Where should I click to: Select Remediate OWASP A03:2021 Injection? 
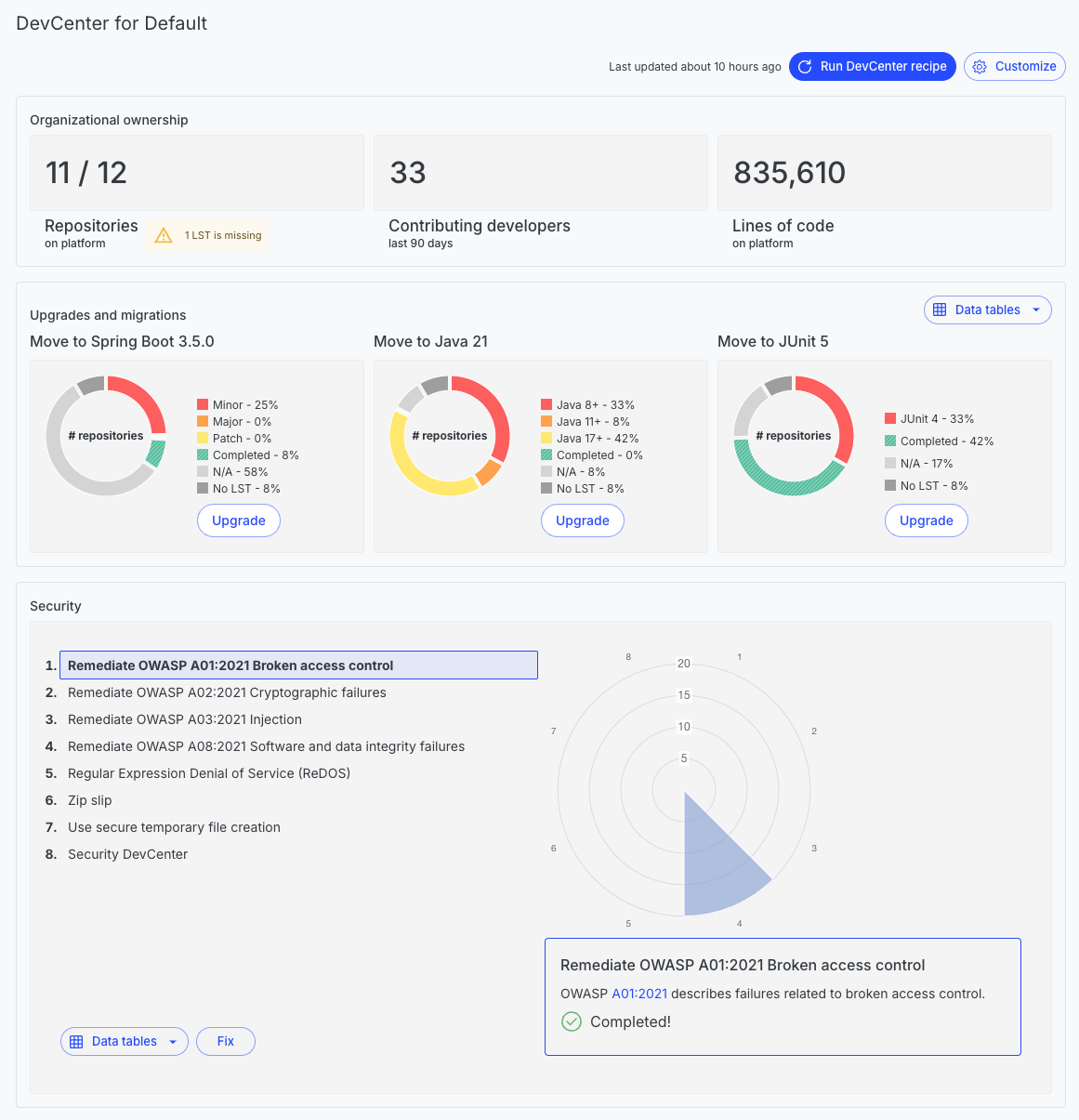pos(185,719)
